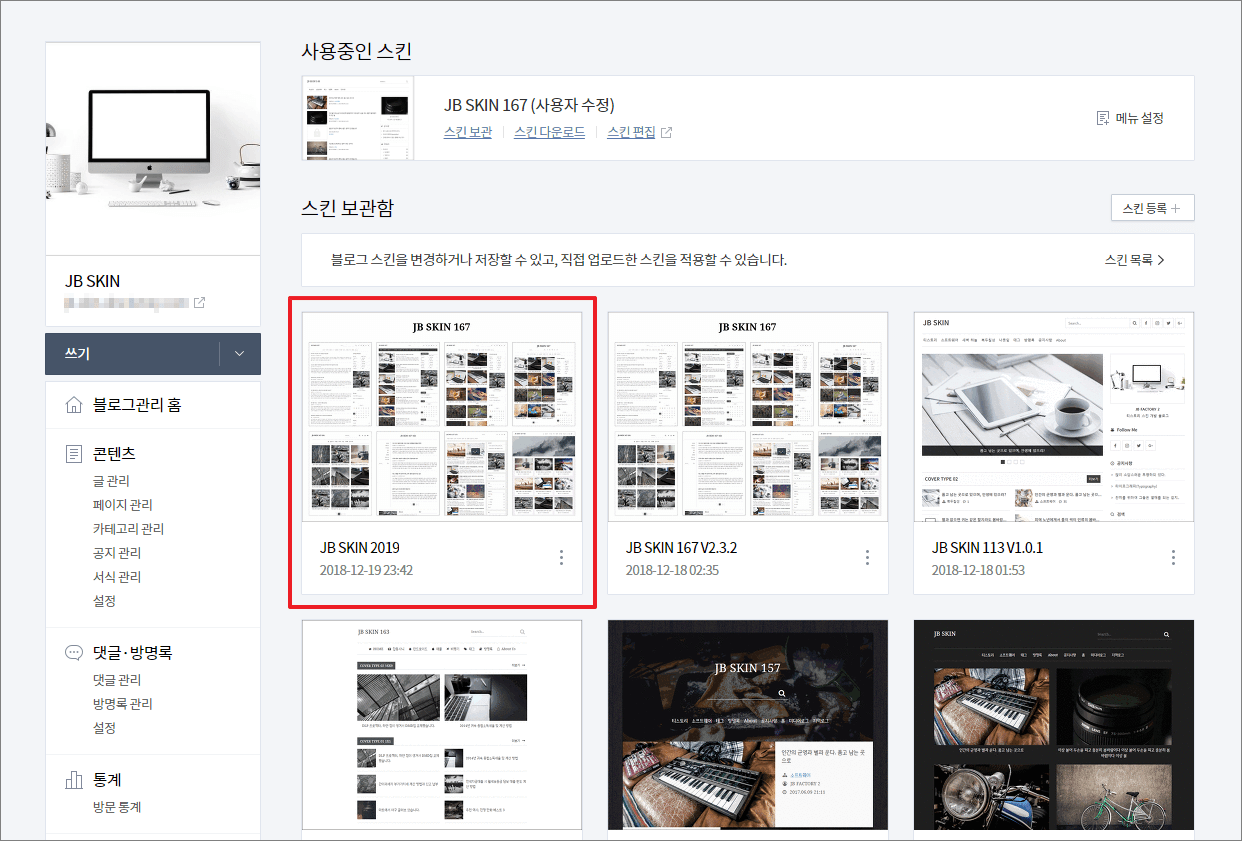Open 댓글 관리 menu item
The width and height of the screenshot is (1242, 841).
(x=116, y=680)
